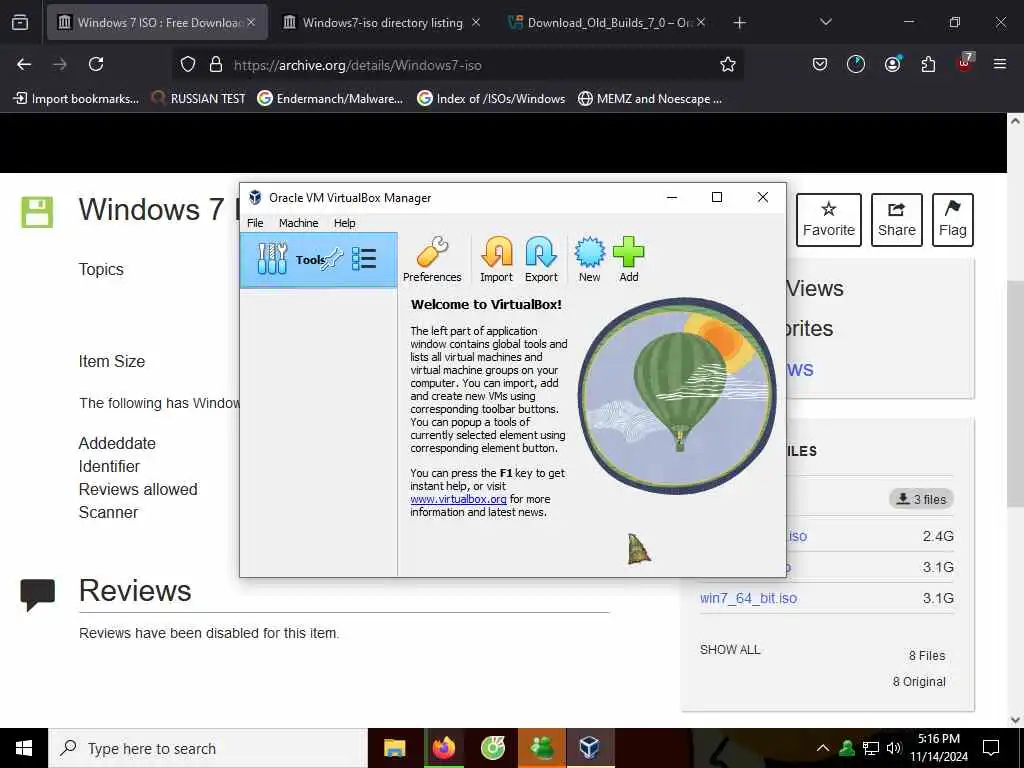Open the Firefox hamburger application menu
1024x768 pixels.
pyautogui.click(x=1000, y=64)
